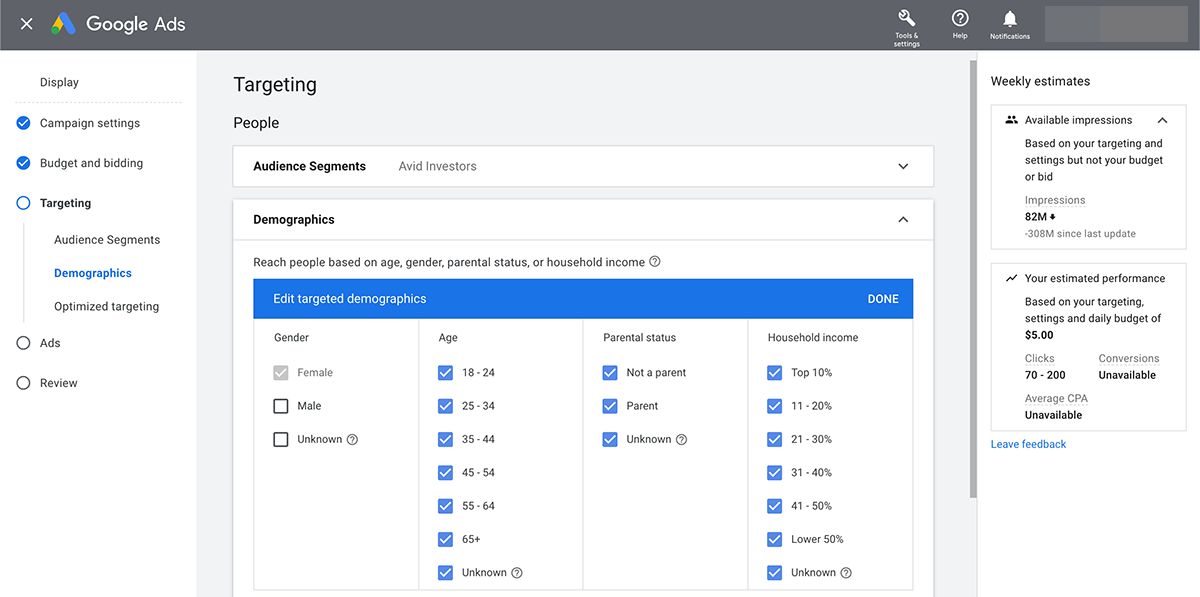
Task: Click the tooltip beside Unknown household income
Action: point(846,572)
